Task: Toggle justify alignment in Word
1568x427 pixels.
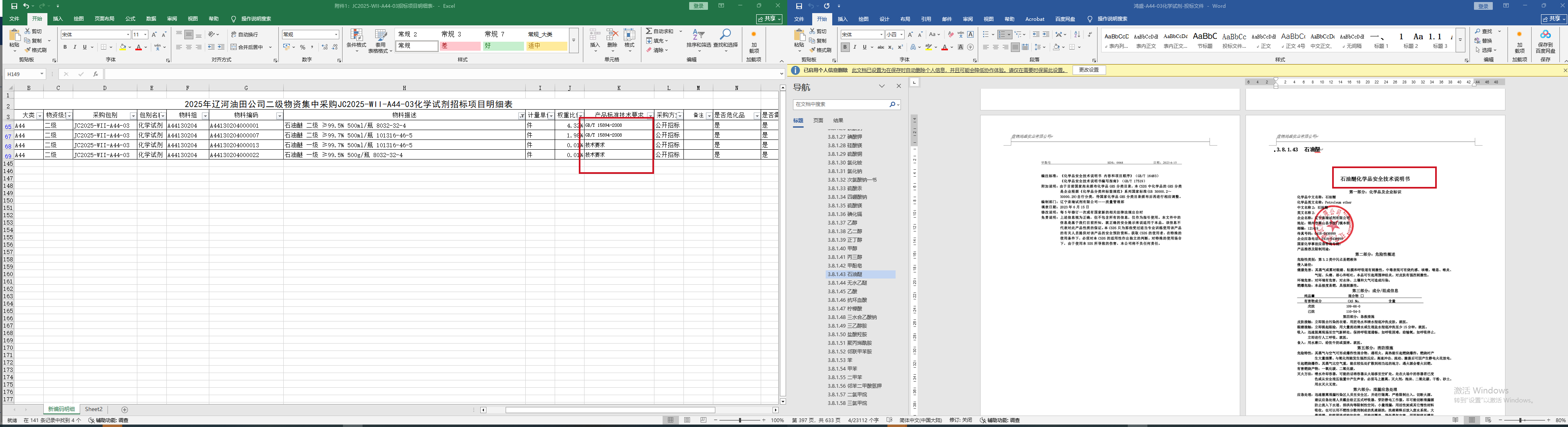Action: pyautogui.click(x=1015, y=47)
